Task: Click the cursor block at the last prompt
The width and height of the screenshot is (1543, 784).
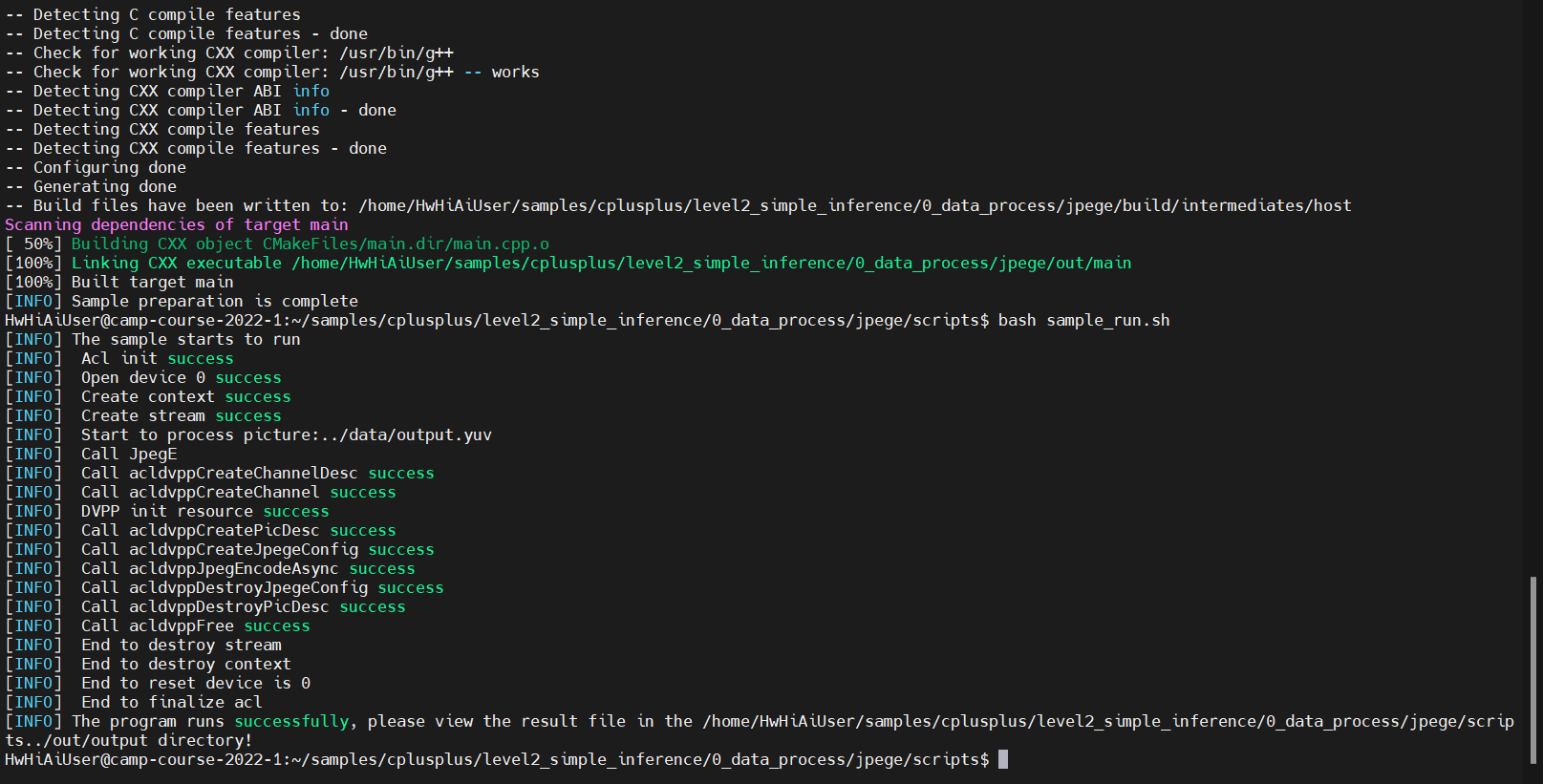Action: pyautogui.click(x=1003, y=759)
